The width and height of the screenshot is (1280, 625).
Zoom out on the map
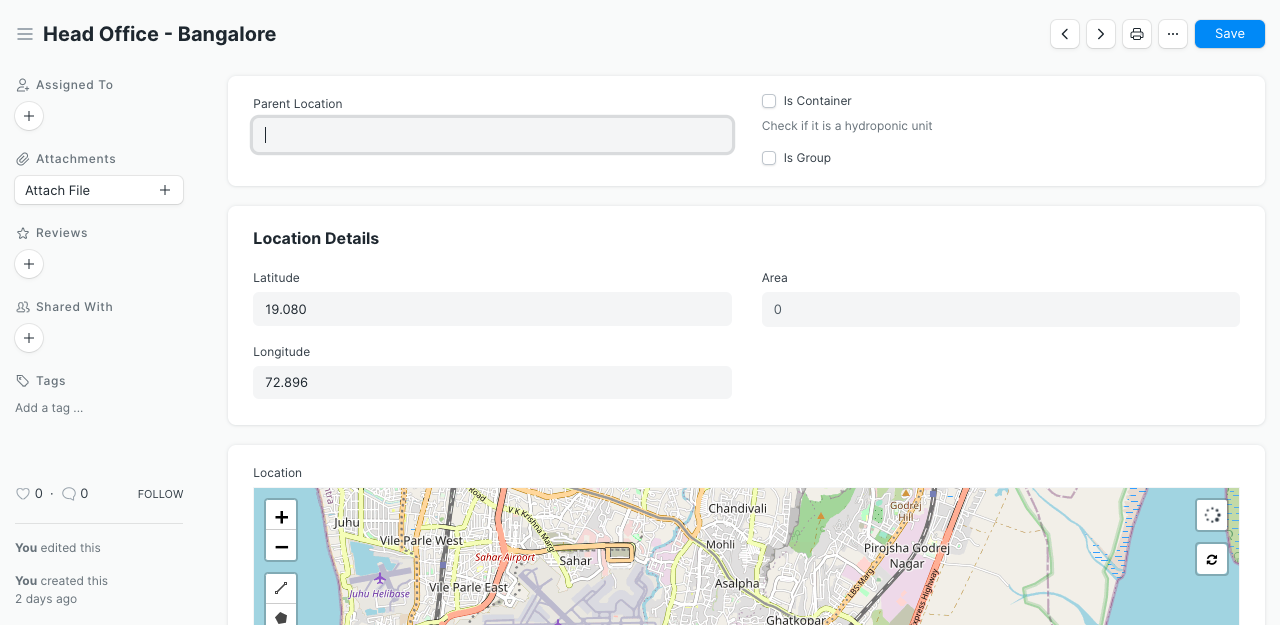[x=281, y=546]
